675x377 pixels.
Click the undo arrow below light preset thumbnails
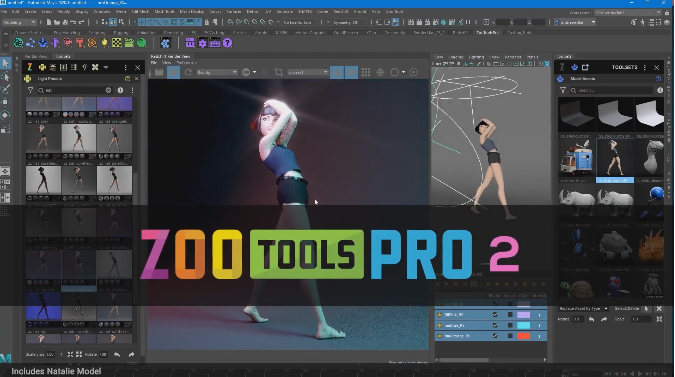coord(117,355)
